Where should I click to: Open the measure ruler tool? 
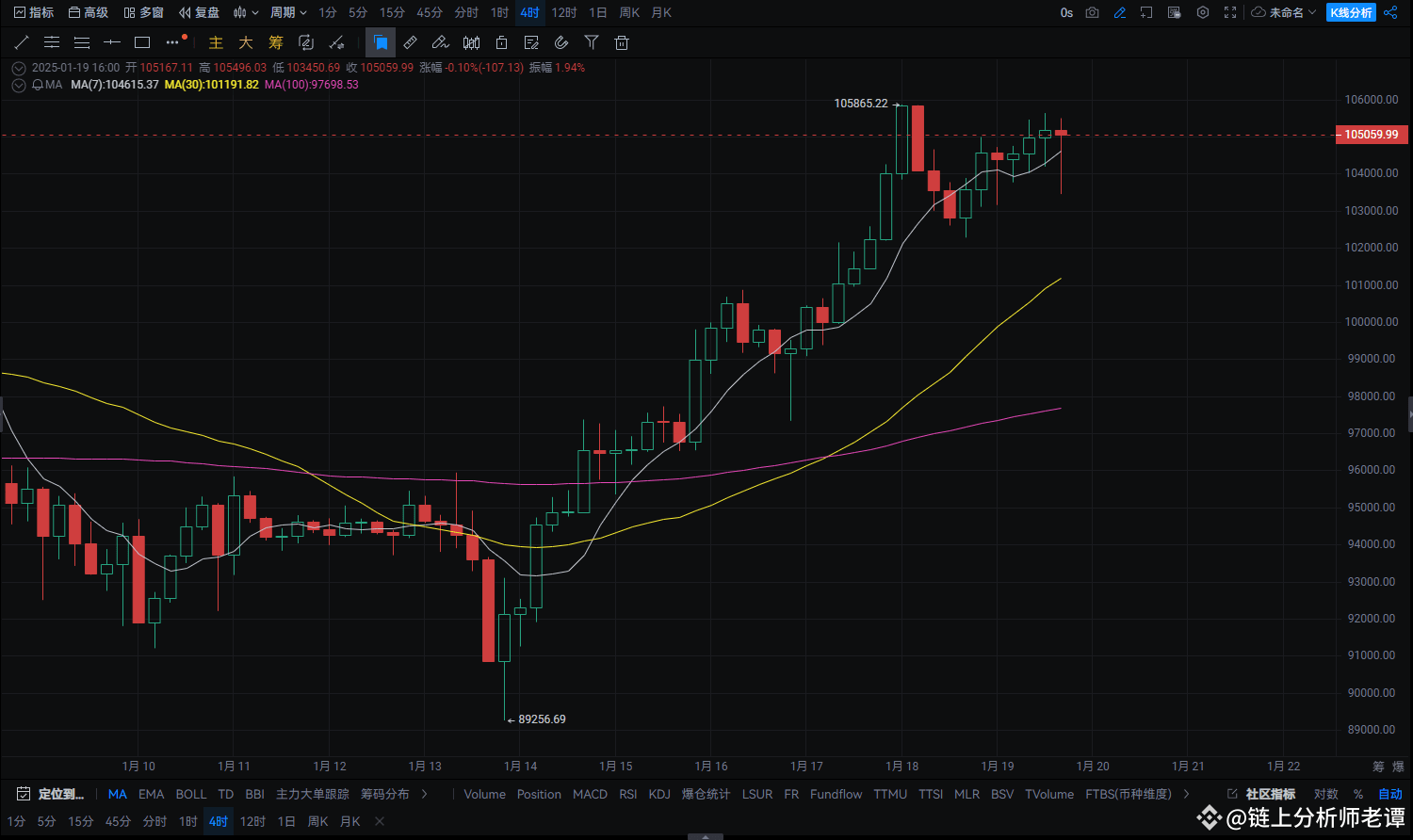coord(410,42)
